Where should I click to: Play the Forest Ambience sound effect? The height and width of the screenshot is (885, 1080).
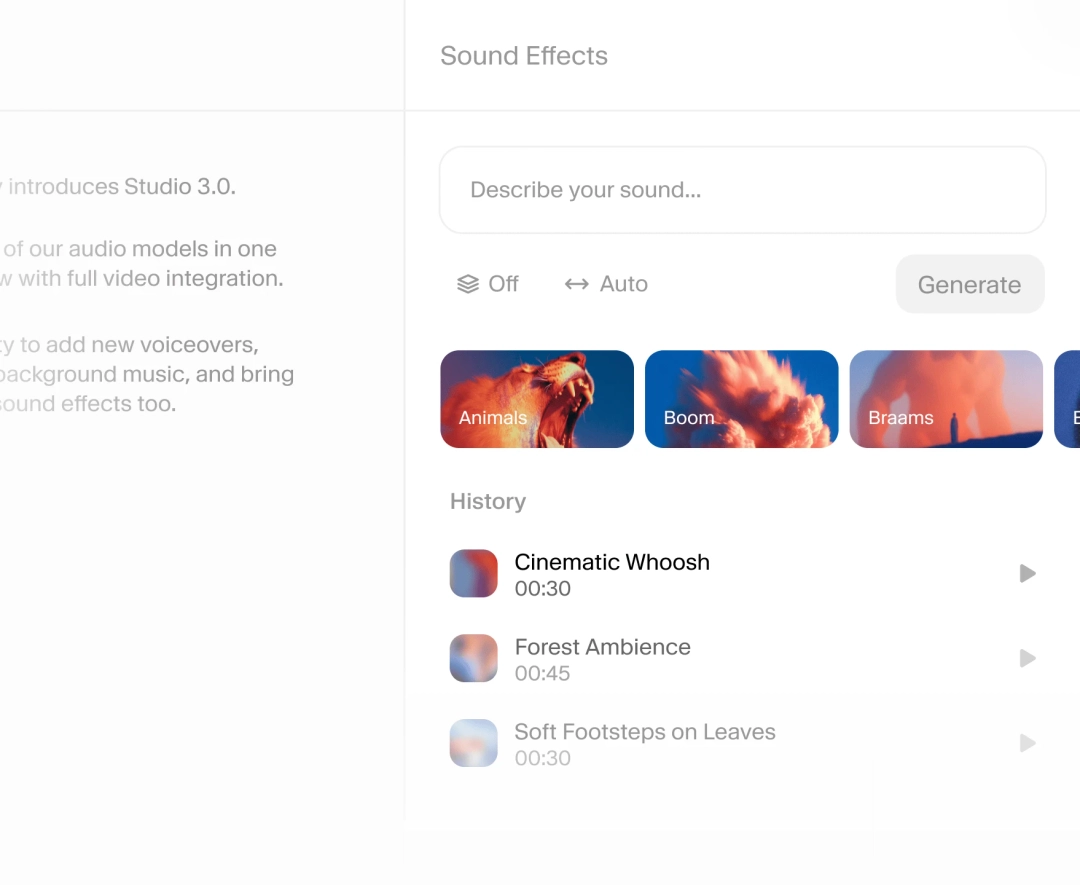[1027, 658]
